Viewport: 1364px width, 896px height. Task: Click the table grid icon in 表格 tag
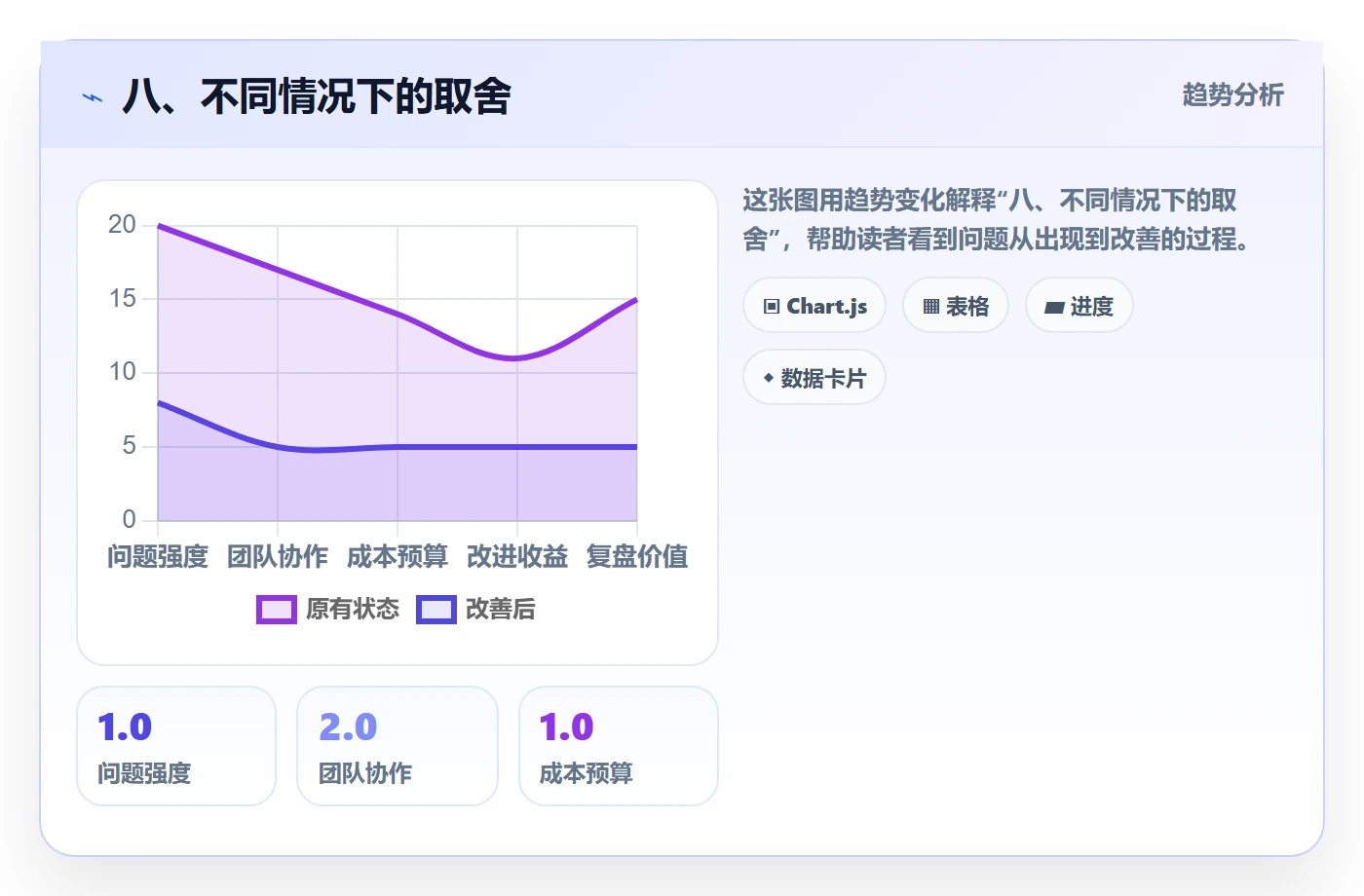pyautogui.click(x=931, y=307)
